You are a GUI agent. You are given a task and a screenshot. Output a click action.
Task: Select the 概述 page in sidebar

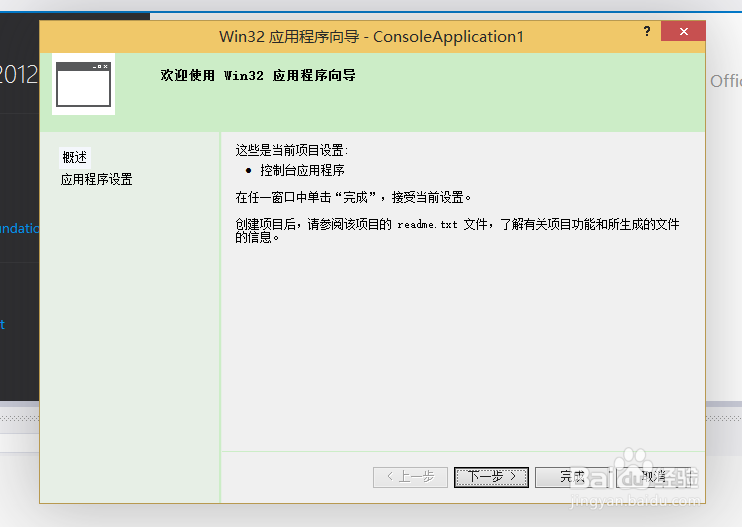pyautogui.click(x=75, y=158)
